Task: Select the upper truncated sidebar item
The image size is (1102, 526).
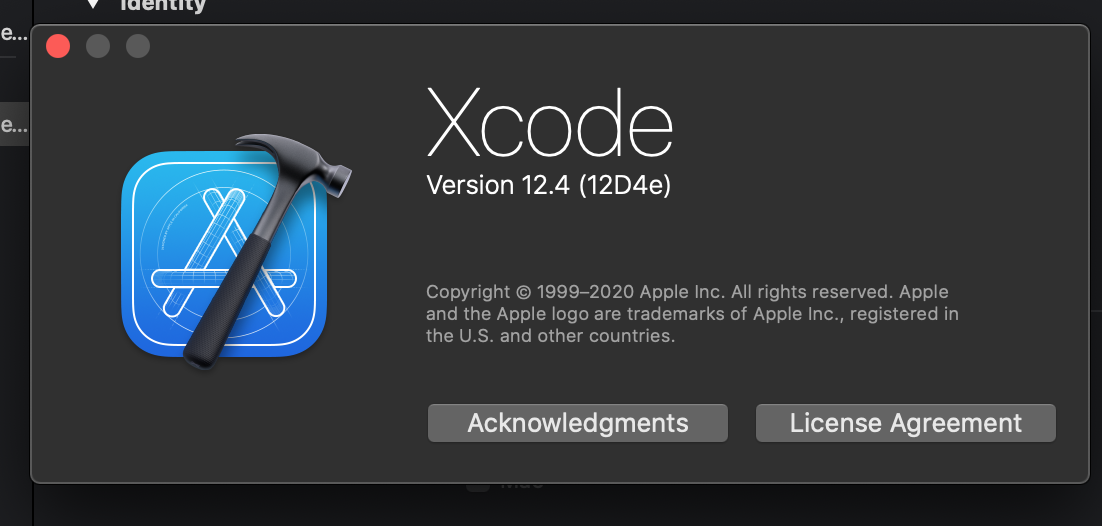Action: pos(14,33)
